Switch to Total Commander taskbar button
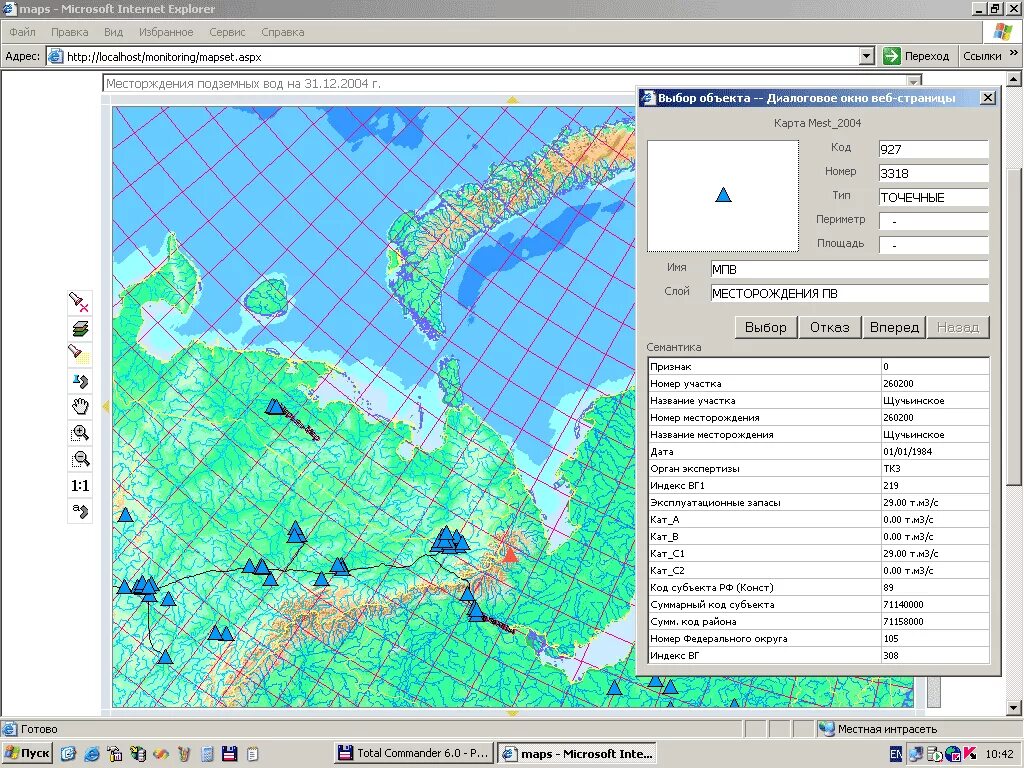The image size is (1024, 768). (414, 754)
